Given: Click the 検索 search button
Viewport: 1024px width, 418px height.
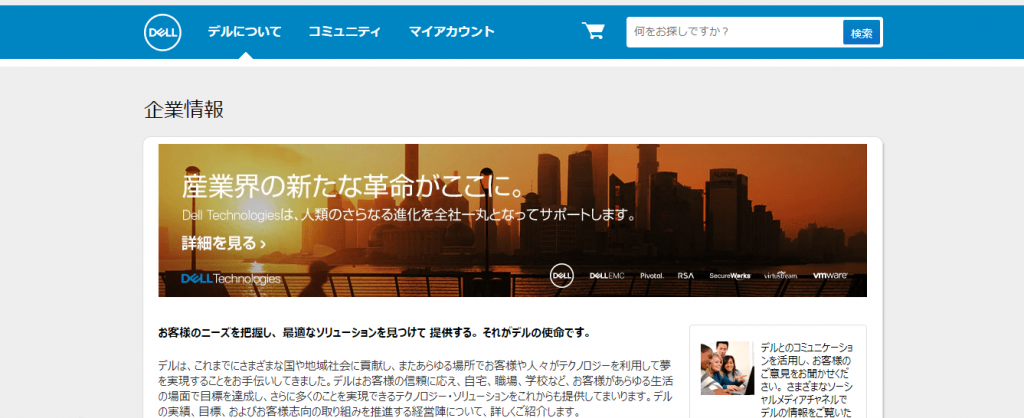Looking at the screenshot, I should 861,33.
